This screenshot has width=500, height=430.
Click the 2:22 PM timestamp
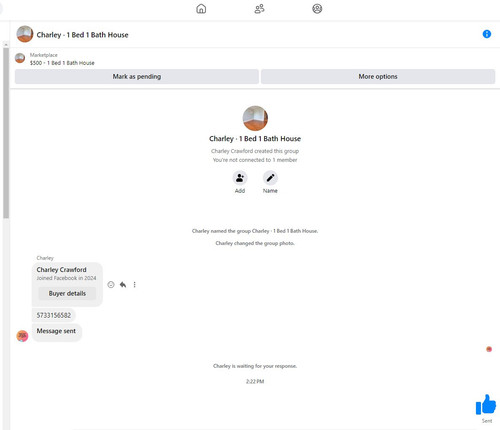255,381
